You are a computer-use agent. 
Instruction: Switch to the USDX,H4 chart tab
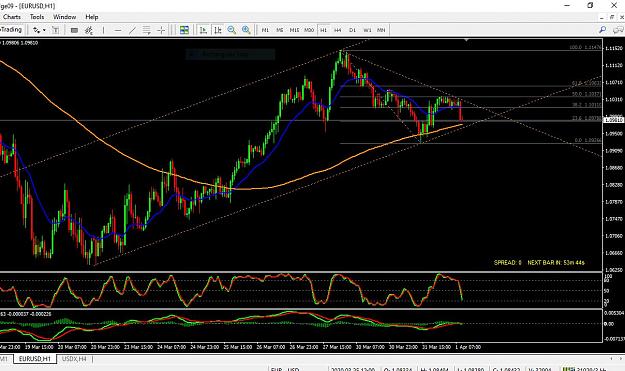point(74,359)
